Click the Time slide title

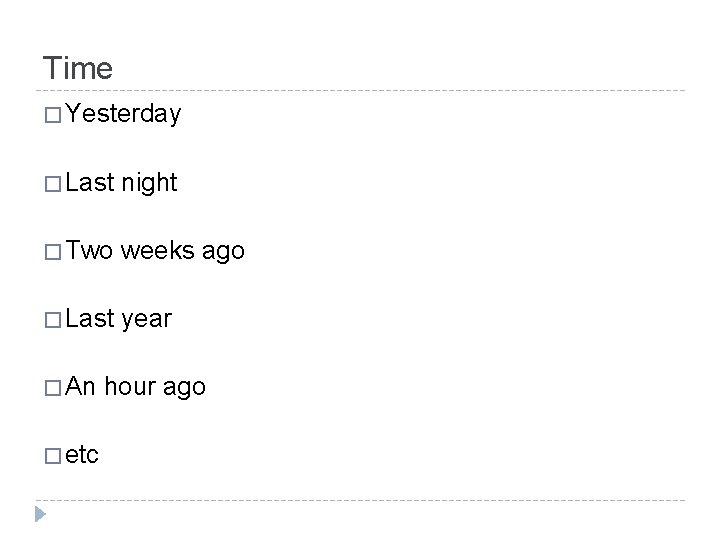[x=78, y=68]
